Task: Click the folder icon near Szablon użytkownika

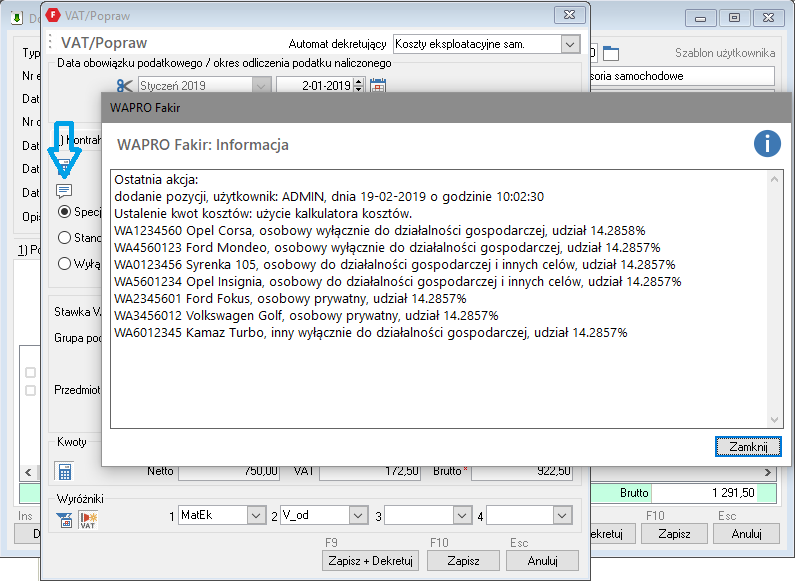Action: tap(611, 53)
